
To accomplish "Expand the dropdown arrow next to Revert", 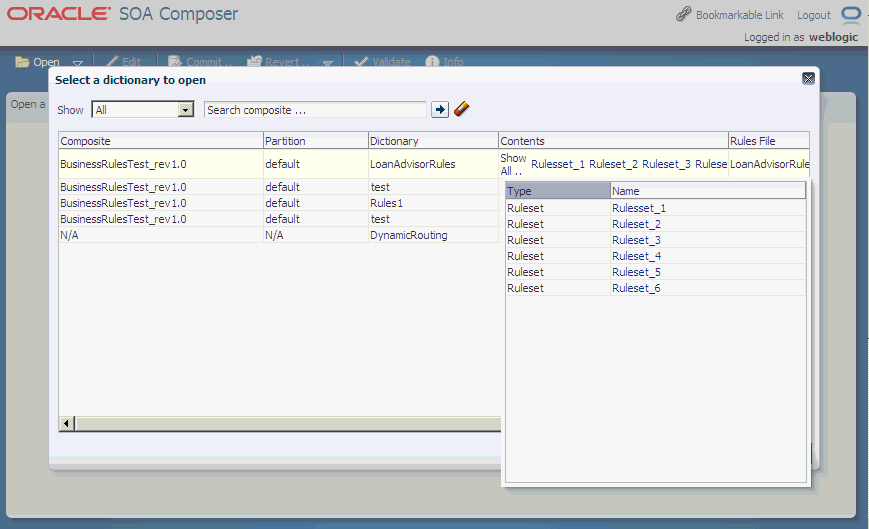I will (328, 63).
